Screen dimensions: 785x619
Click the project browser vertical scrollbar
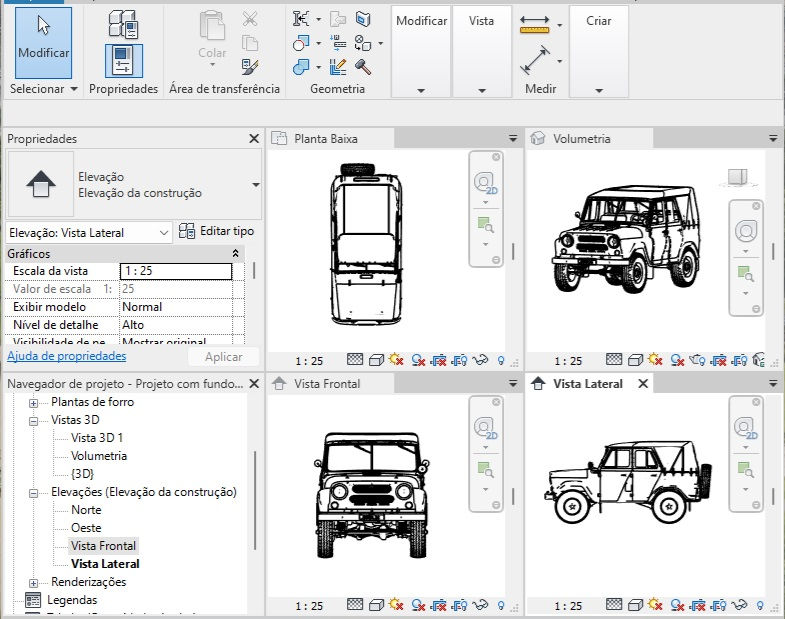pyautogui.click(x=255, y=501)
